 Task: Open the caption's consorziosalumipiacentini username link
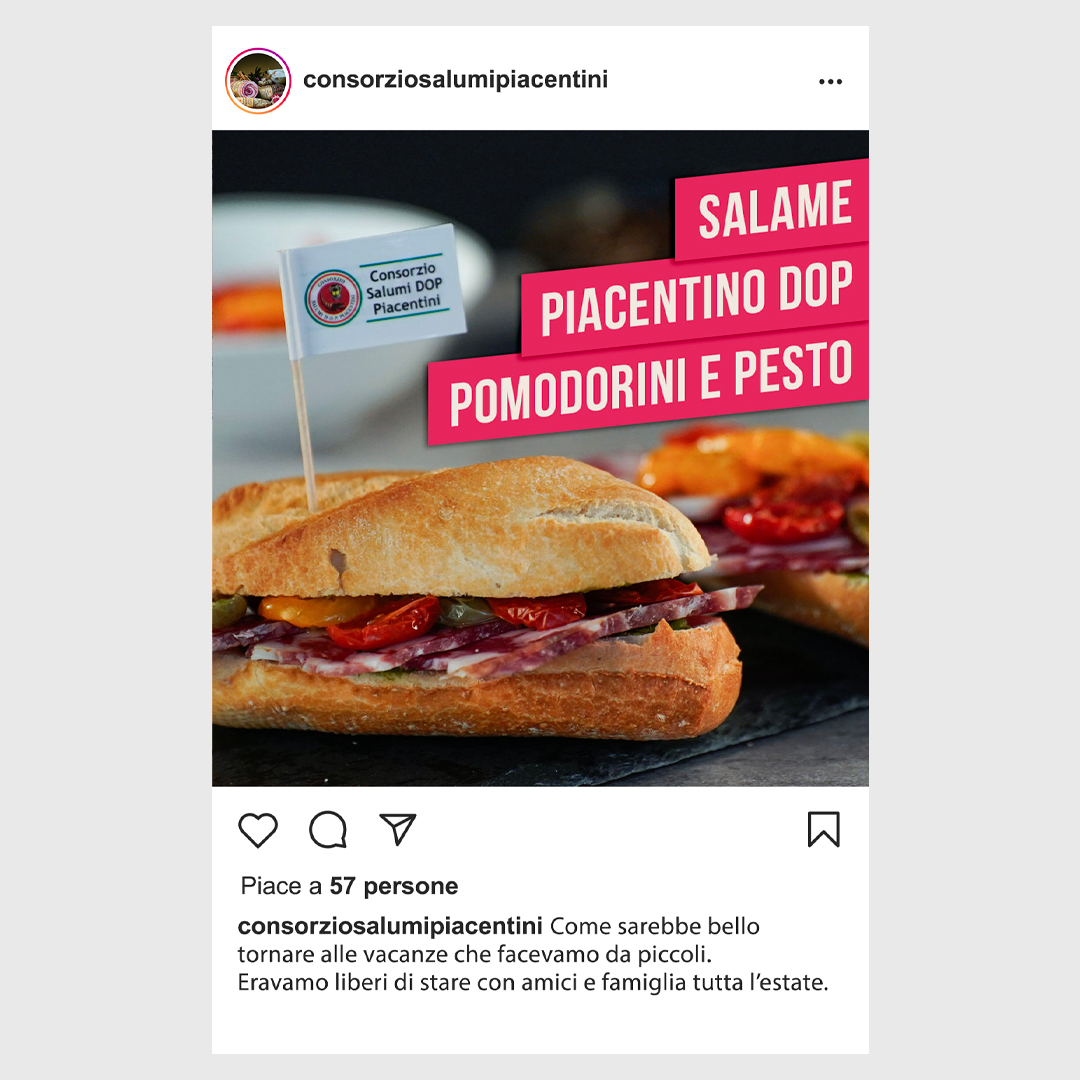tap(390, 926)
